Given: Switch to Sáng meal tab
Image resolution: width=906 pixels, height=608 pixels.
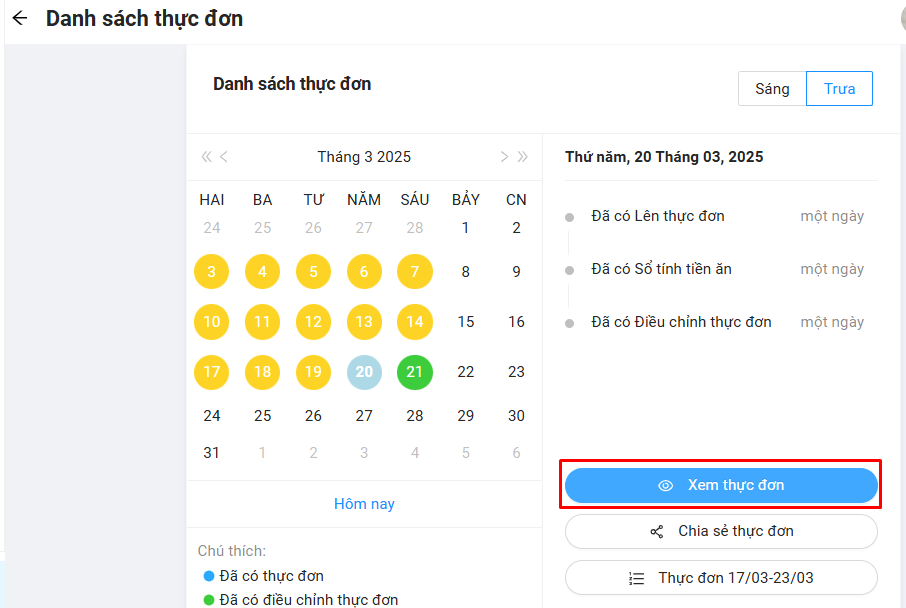Looking at the screenshot, I should (772, 89).
